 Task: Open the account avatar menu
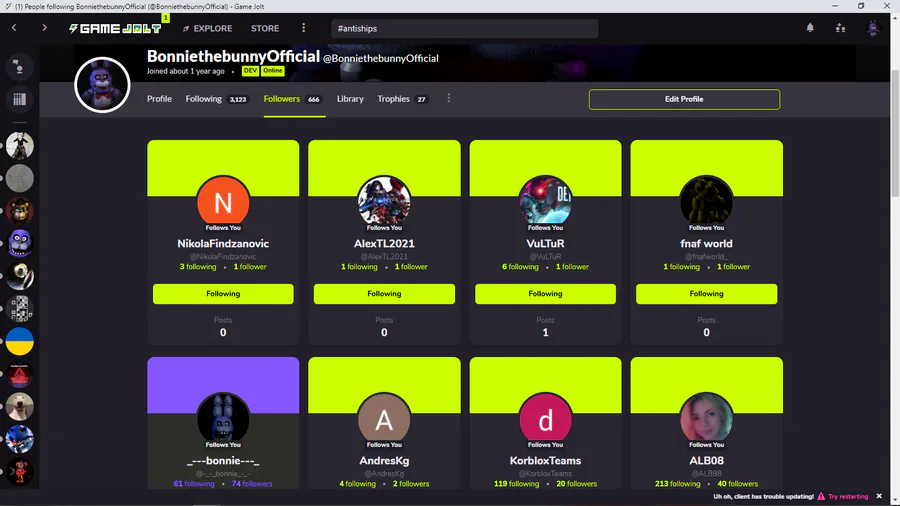[872, 28]
